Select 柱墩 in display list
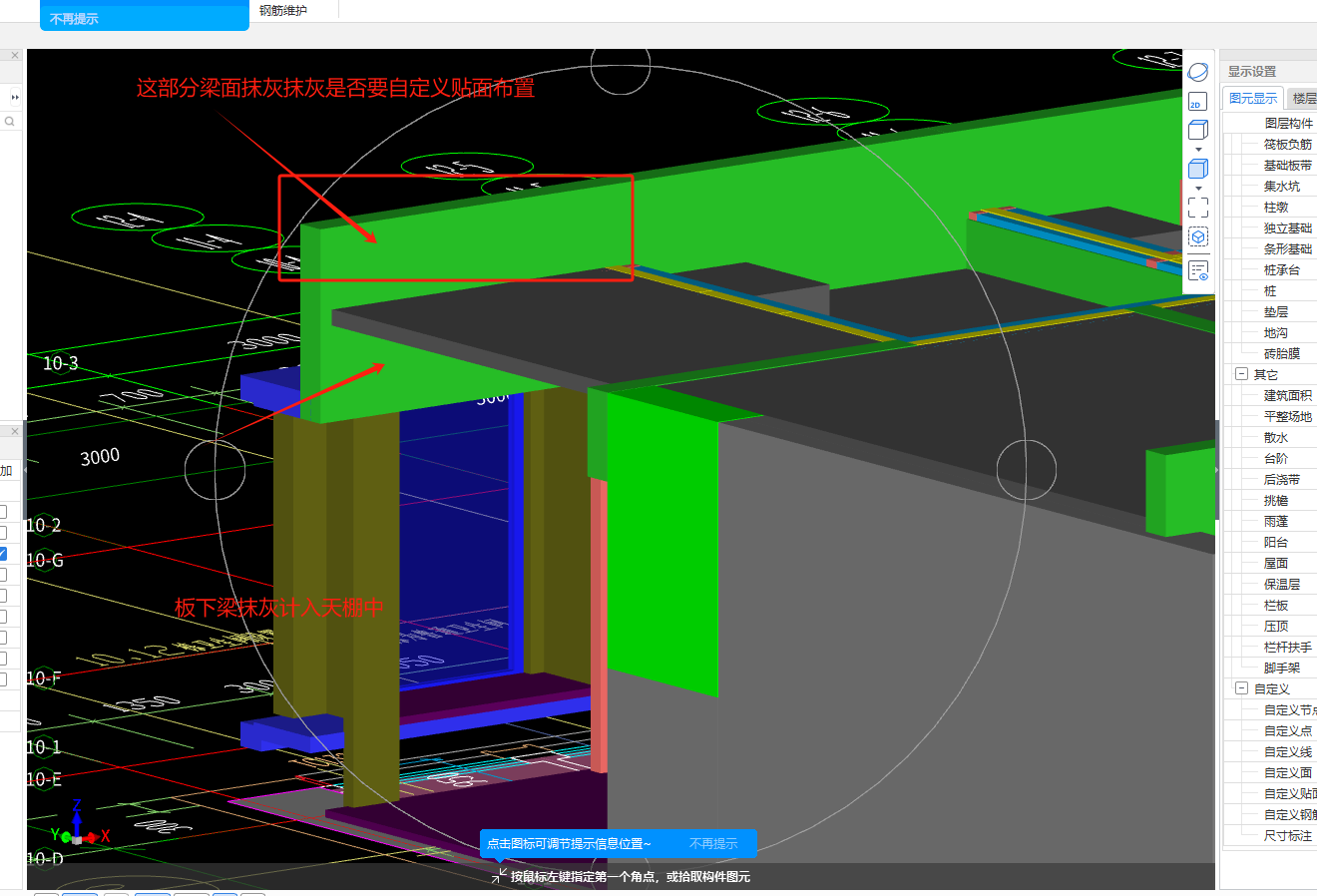The height and width of the screenshot is (896, 1317). [x=1276, y=207]
